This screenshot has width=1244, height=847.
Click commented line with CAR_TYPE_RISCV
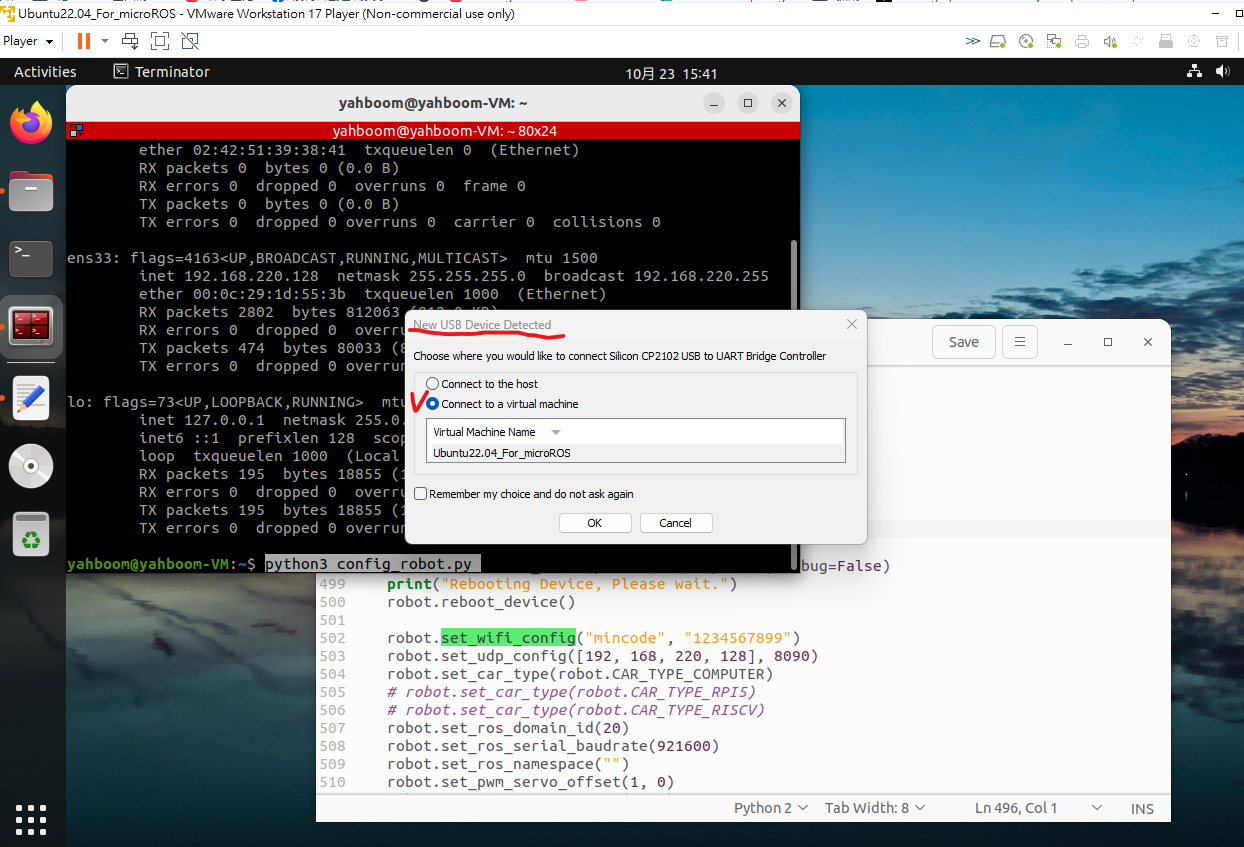(x=576, y=710)
